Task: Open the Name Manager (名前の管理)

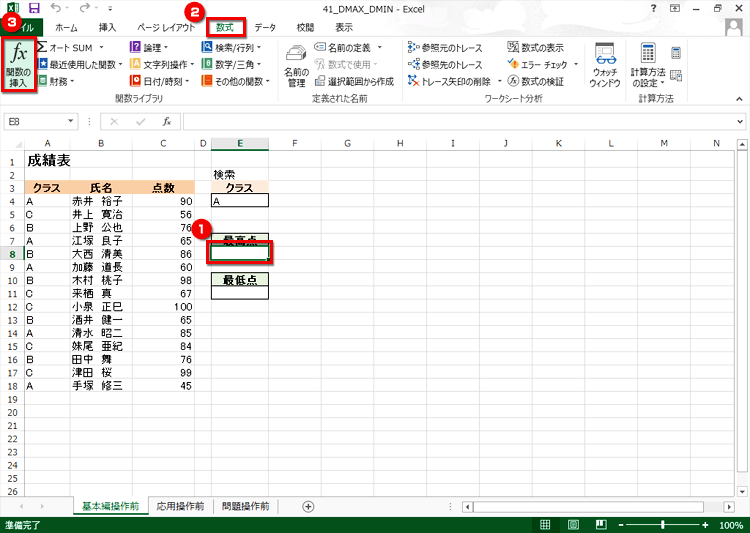Action: [x=296, y=66]
